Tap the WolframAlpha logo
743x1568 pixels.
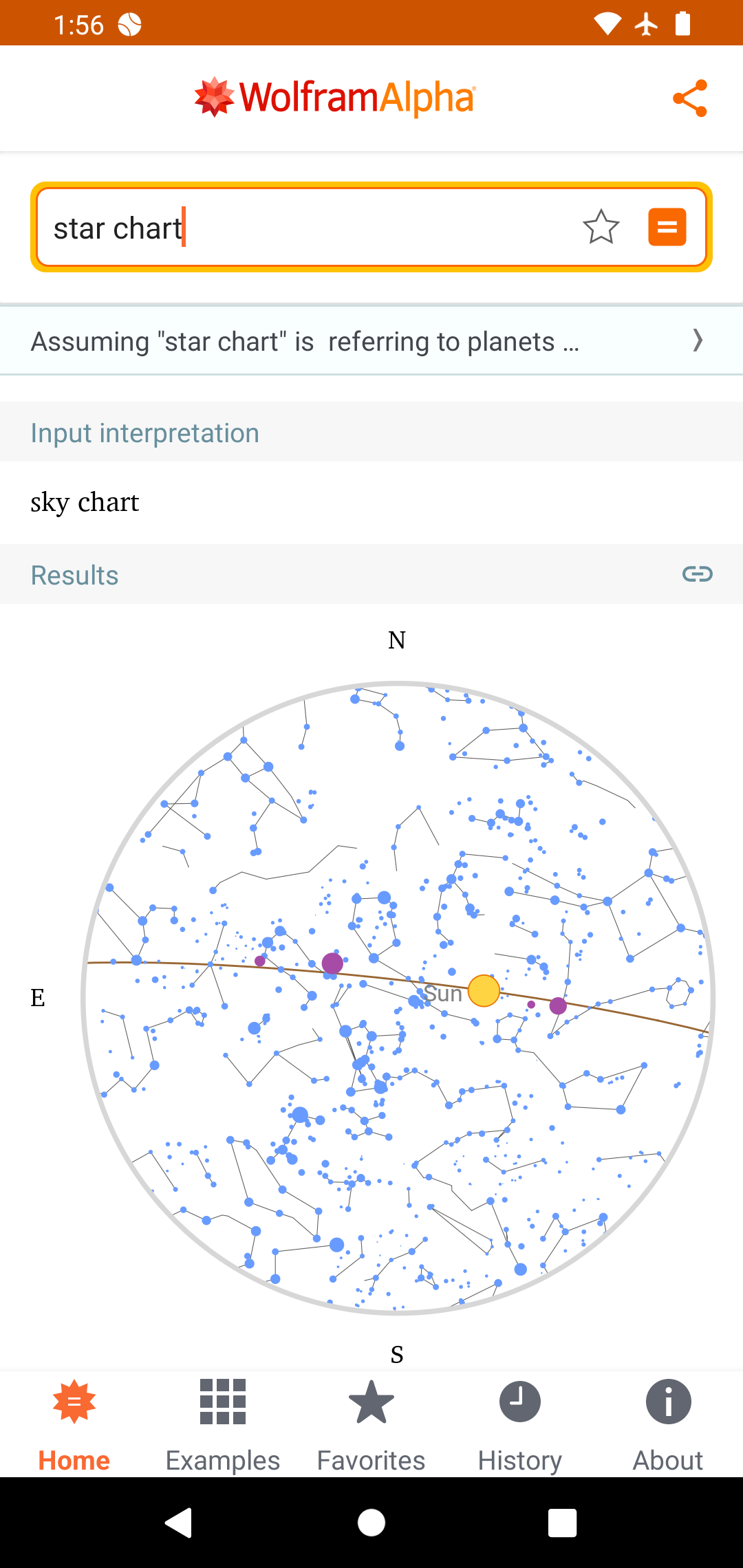(x=335, y=98)
